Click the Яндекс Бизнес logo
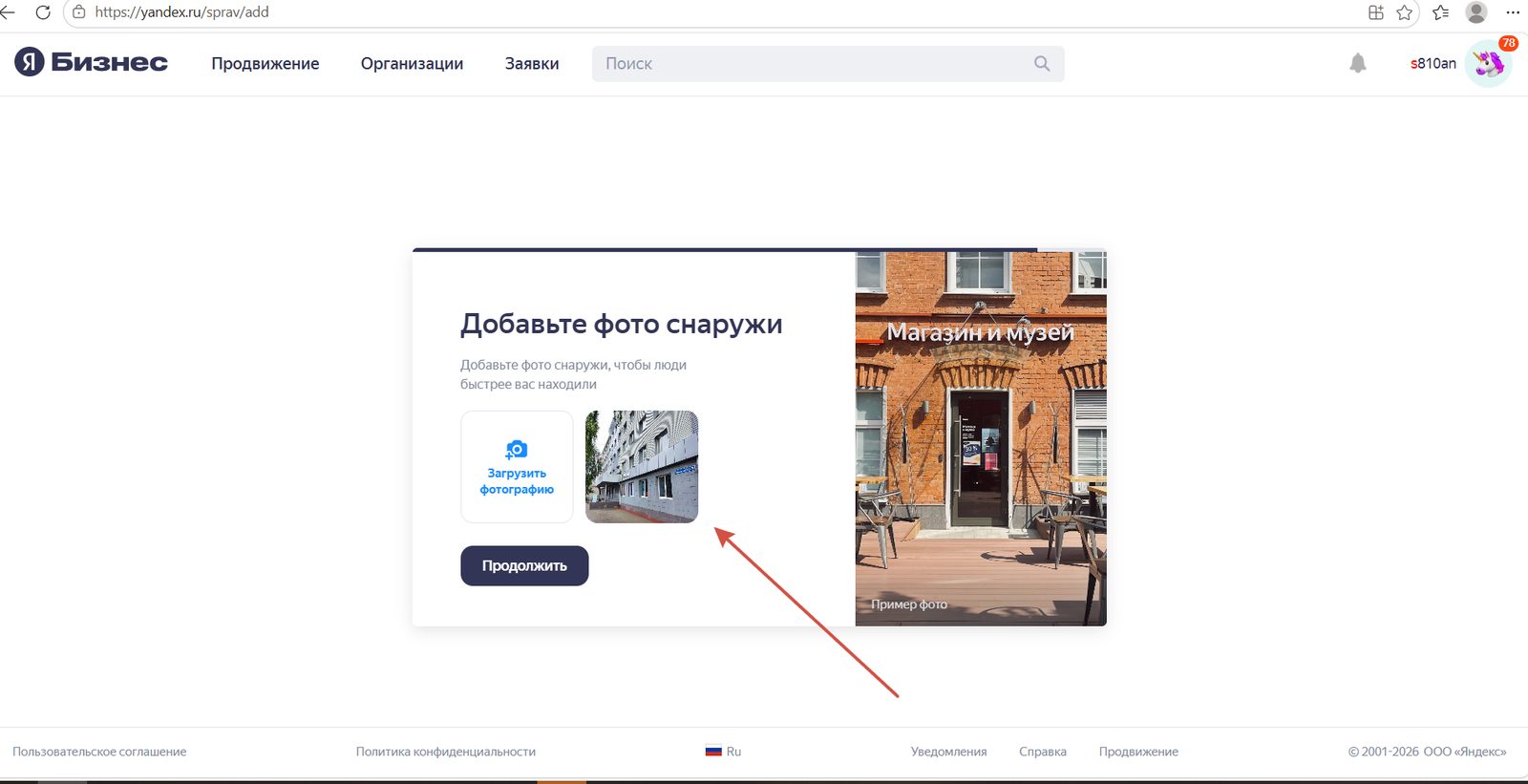 tap(91, 62)
